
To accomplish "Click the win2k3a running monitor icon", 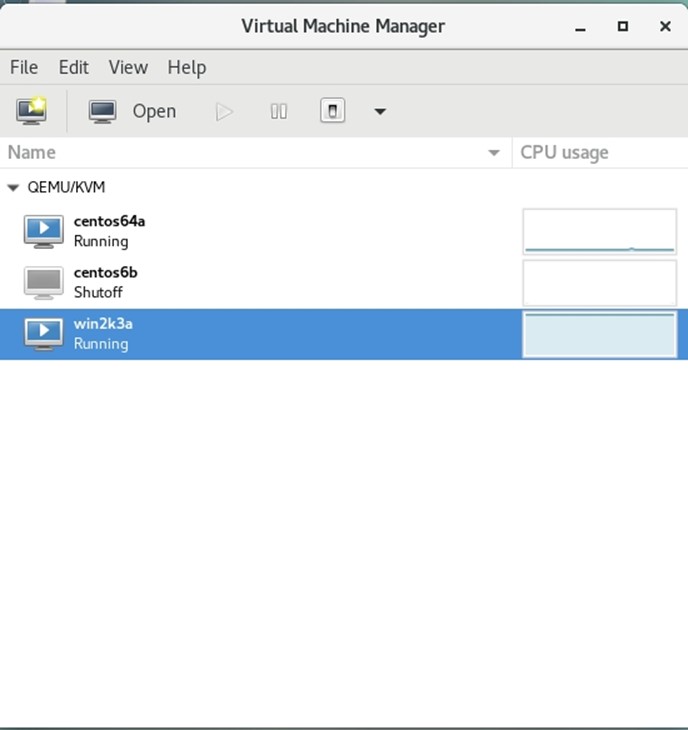I will pos(44,334).
